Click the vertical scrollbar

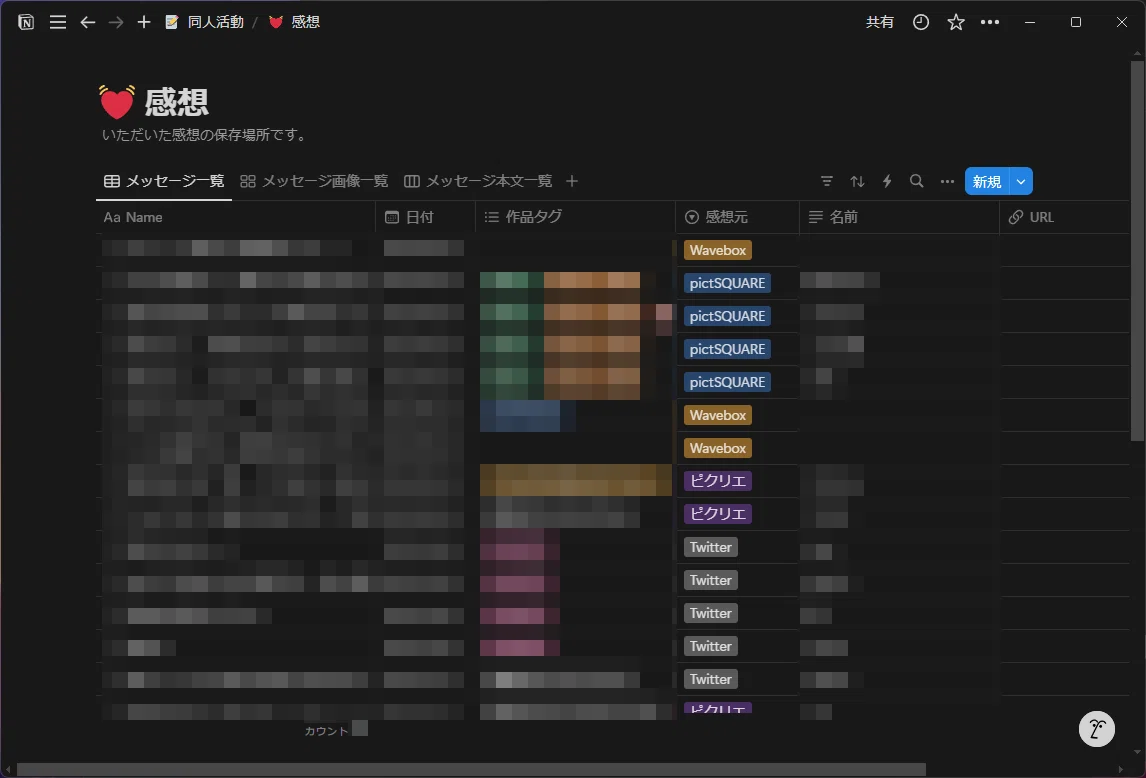click(x=1137, y=250)
